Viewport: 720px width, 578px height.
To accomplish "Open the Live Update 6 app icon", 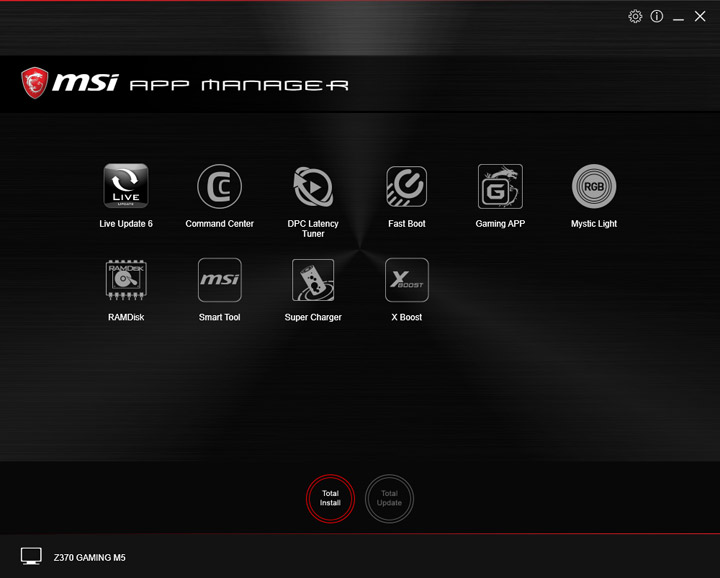I will click(x=126, y=186).
